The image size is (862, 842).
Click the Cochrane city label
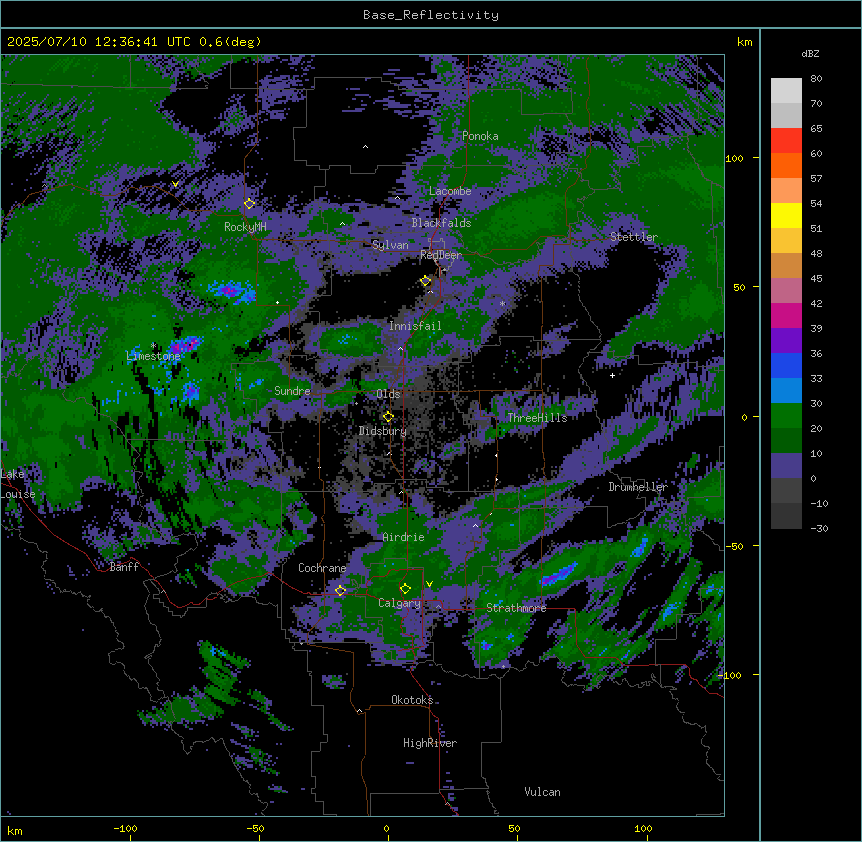tap(322, 568)
